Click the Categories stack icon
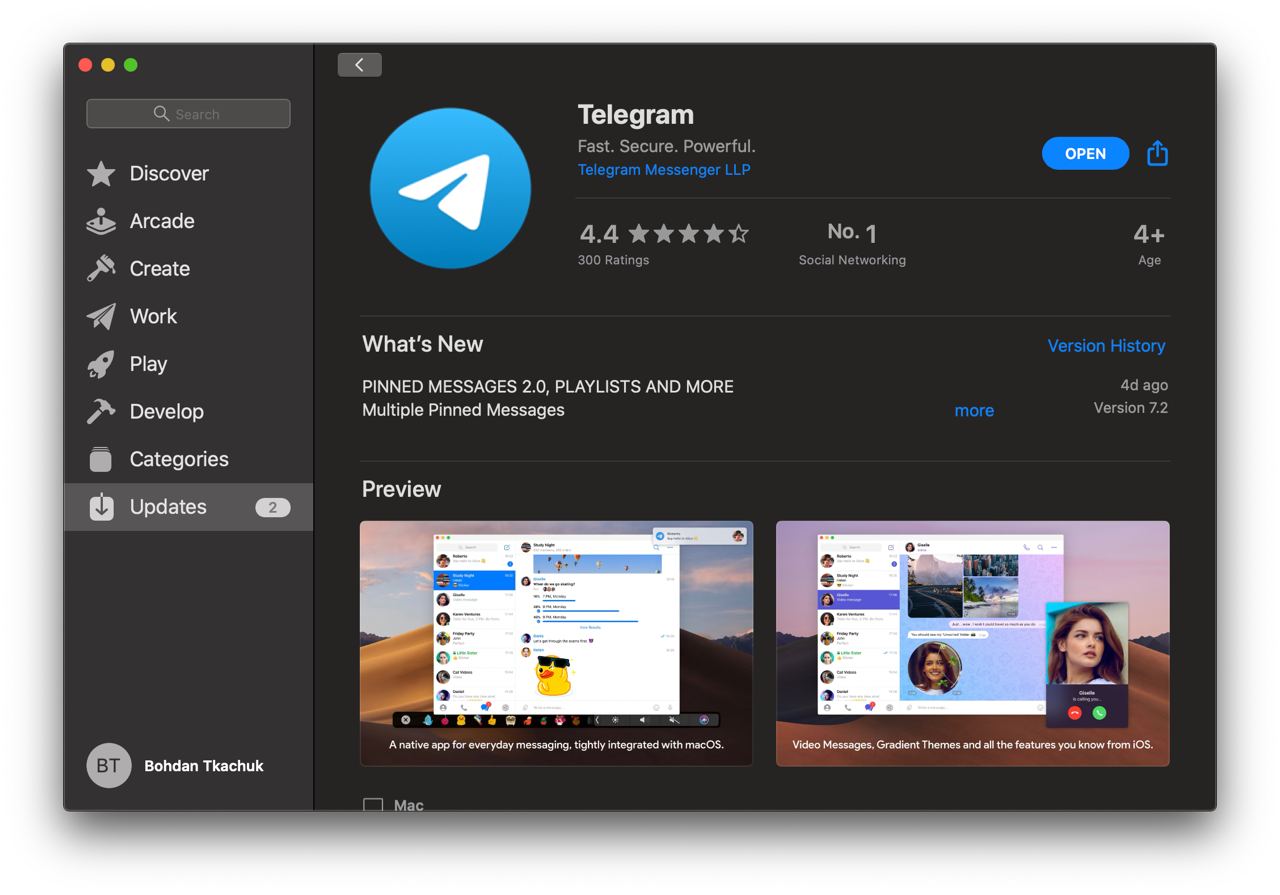Image resolution: width=1280 pixels, height=895 pixels. tap(101, 459)
